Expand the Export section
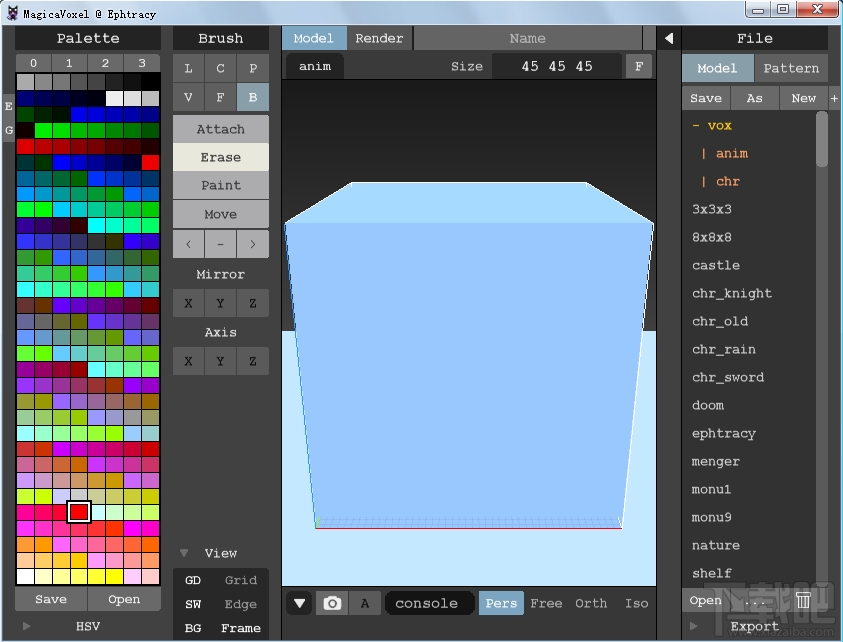This screenshot has width=843, height=642. pyautogui.click(x=693, y=626)
